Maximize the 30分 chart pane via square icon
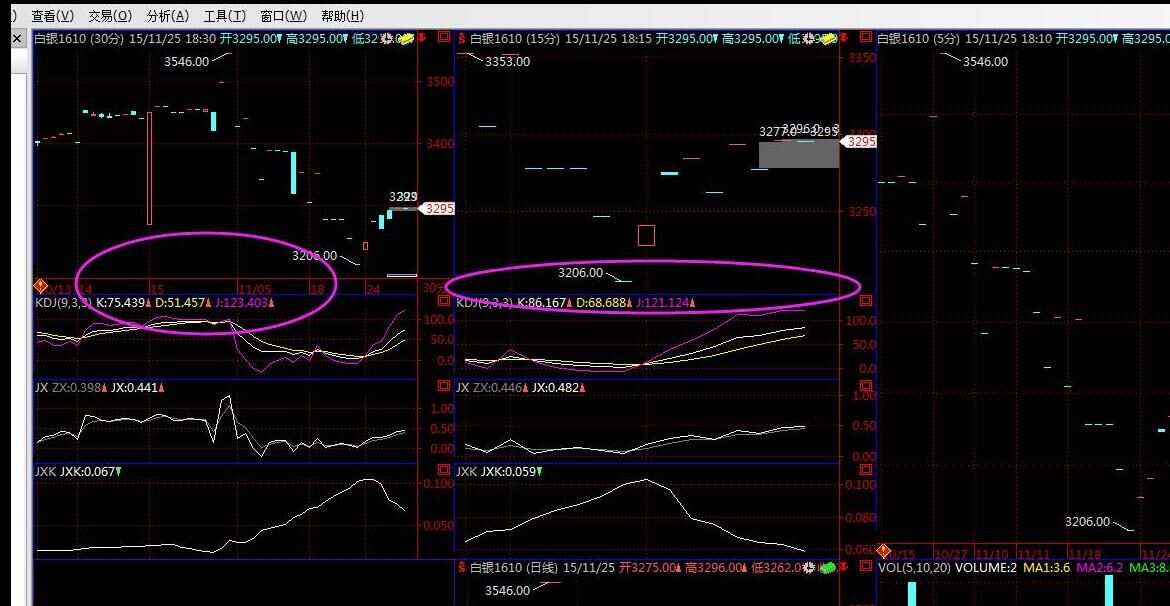 pyautogui.click(x=443, y=37)
